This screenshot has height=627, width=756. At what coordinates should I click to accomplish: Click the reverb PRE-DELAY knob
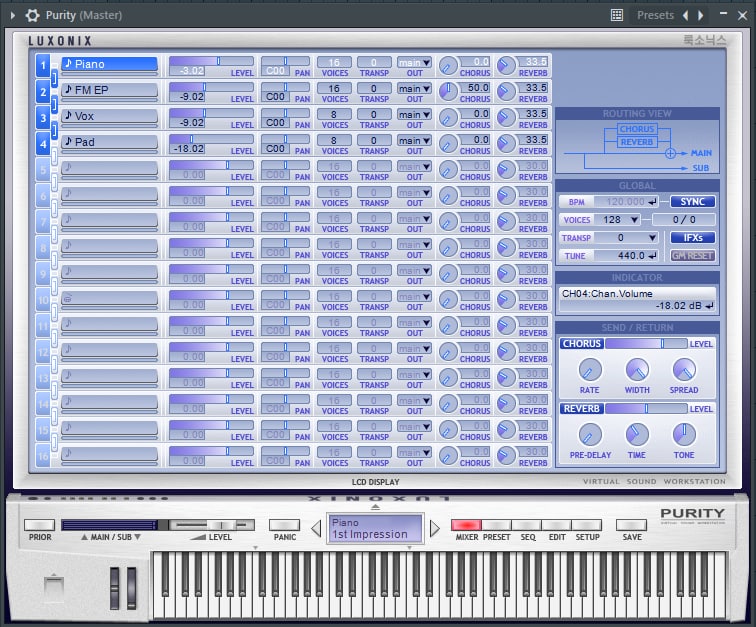coord(590,435)
